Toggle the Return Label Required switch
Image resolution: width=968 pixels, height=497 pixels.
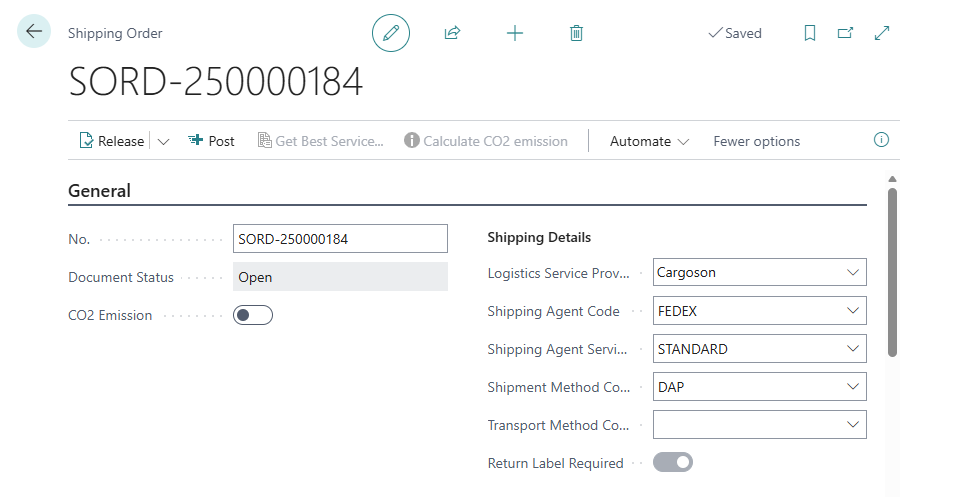(x=672, y=463)
